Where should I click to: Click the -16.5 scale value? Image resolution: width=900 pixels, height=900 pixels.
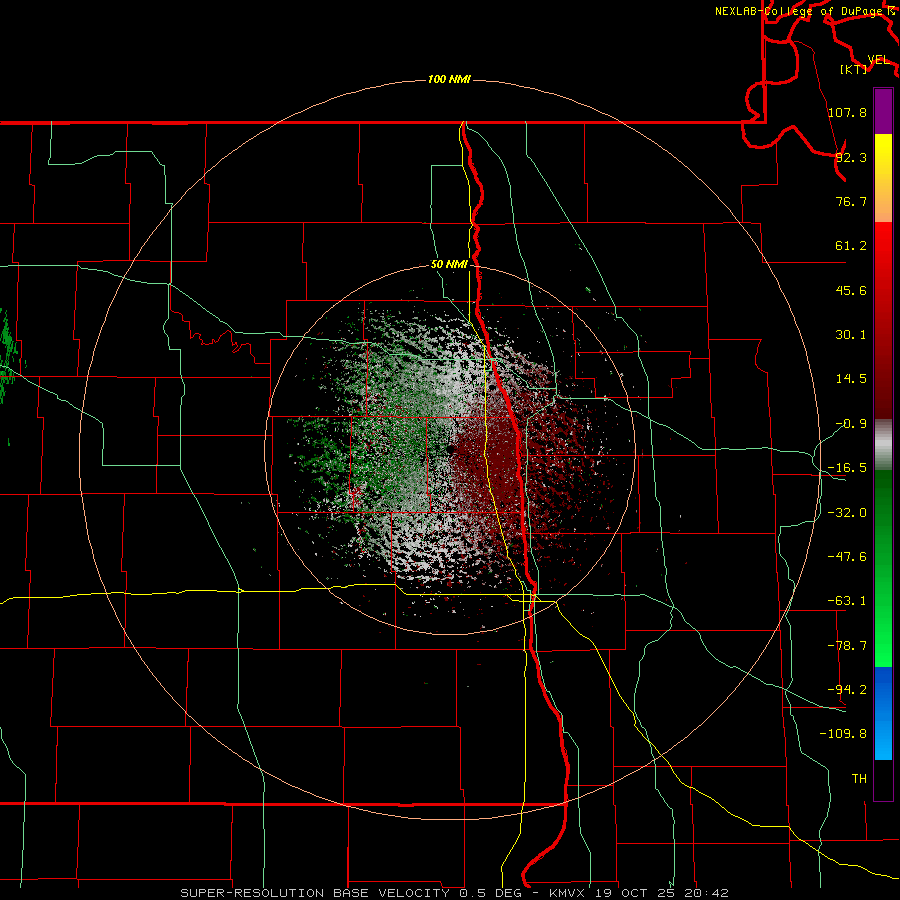click(847, 468)
